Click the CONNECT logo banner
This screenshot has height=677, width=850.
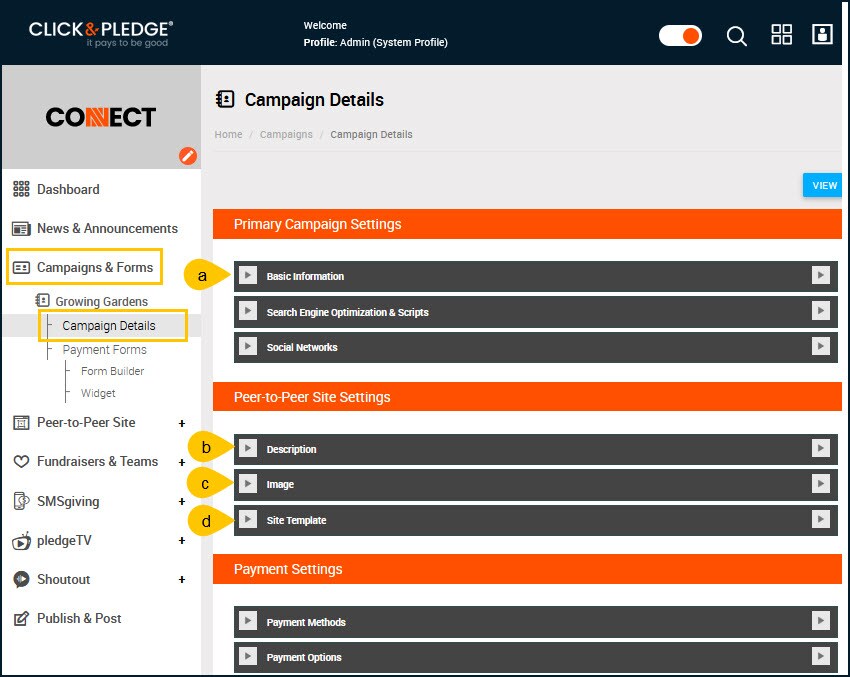[x=101, y=117]
